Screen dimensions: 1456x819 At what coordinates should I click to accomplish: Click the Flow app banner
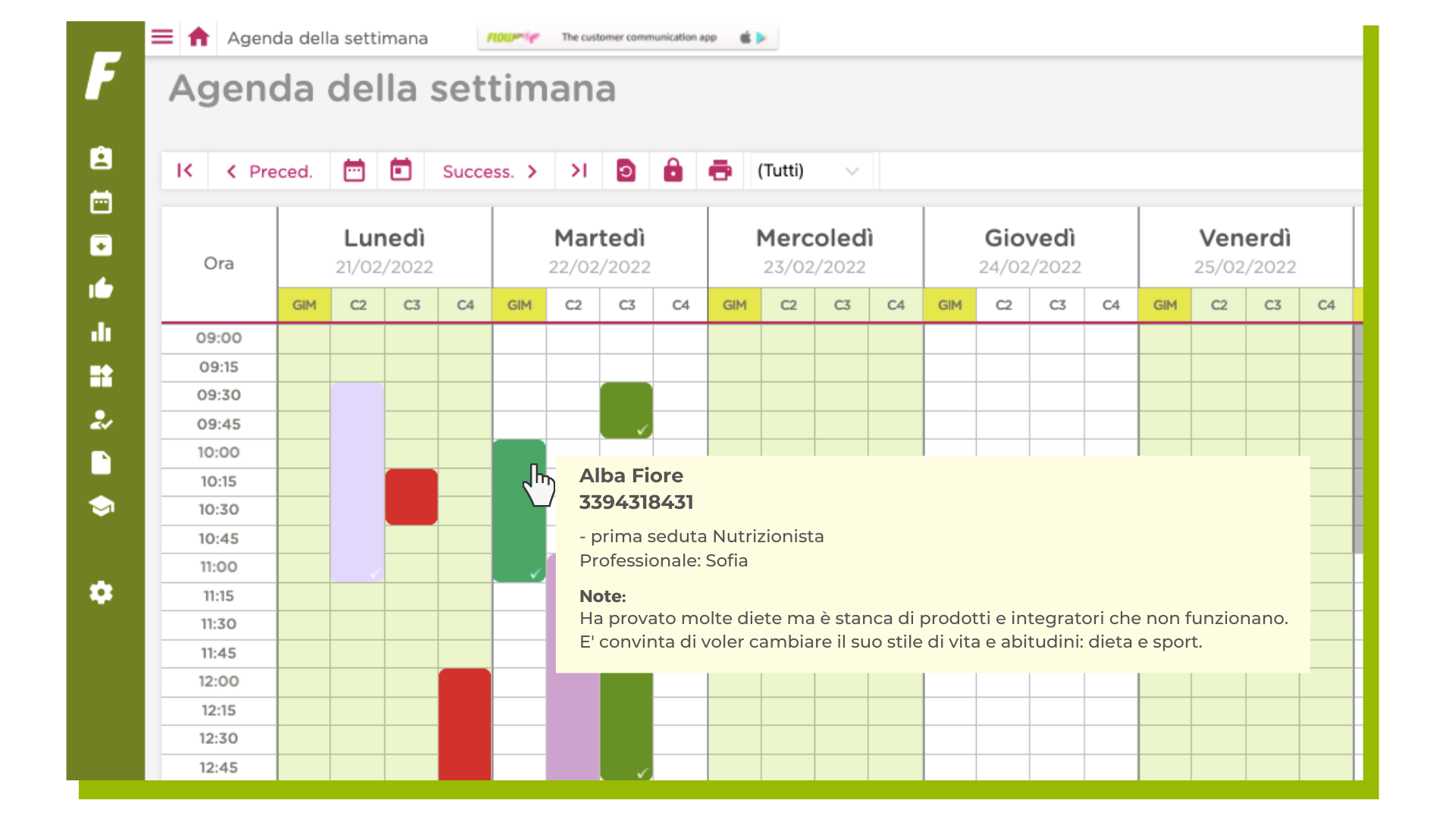pos(628,37)
